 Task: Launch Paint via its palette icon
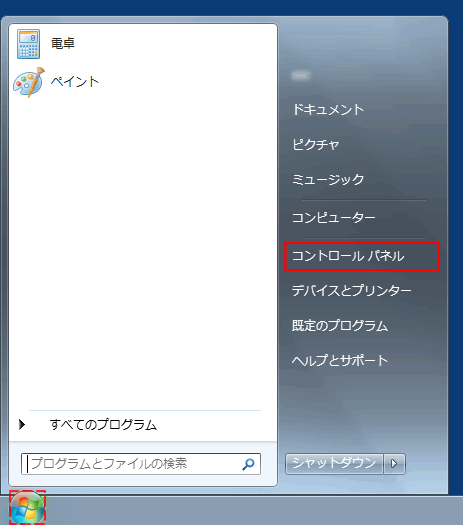pos(29,82)
